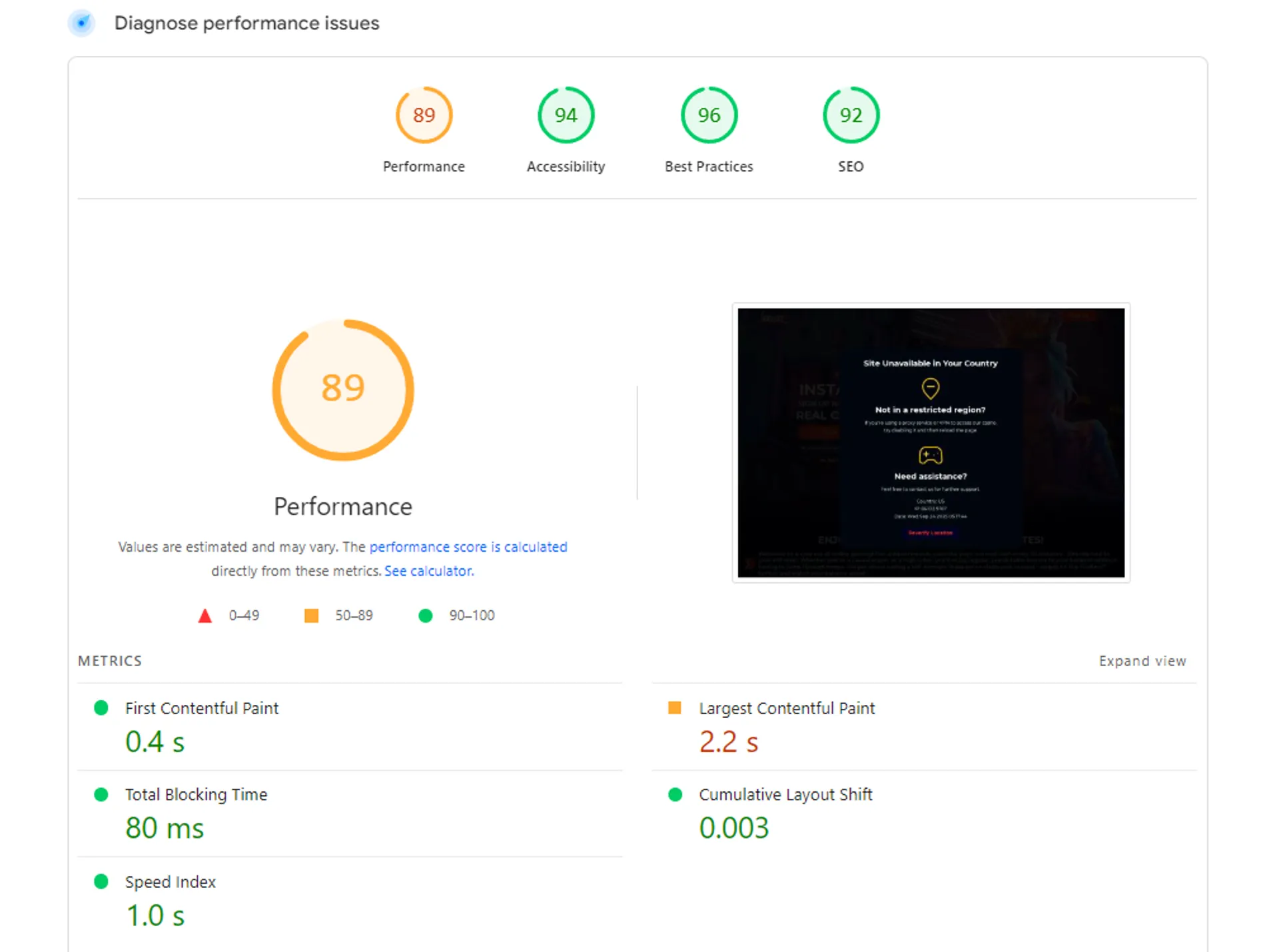
Task: Select the red triangle 0–49 legend marker
Action: (205, 615)
